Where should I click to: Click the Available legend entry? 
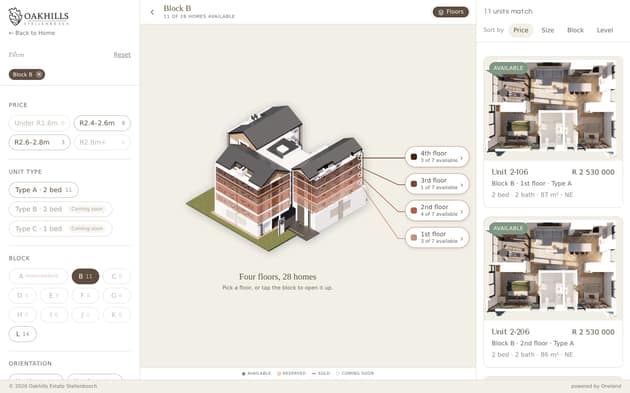(256, 373)
